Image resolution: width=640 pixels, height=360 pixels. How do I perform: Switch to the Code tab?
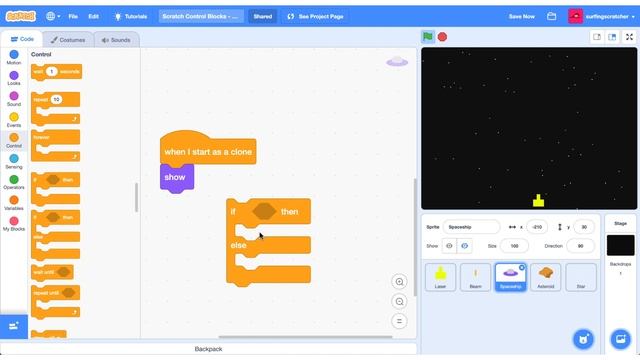(x=22, y=39)
